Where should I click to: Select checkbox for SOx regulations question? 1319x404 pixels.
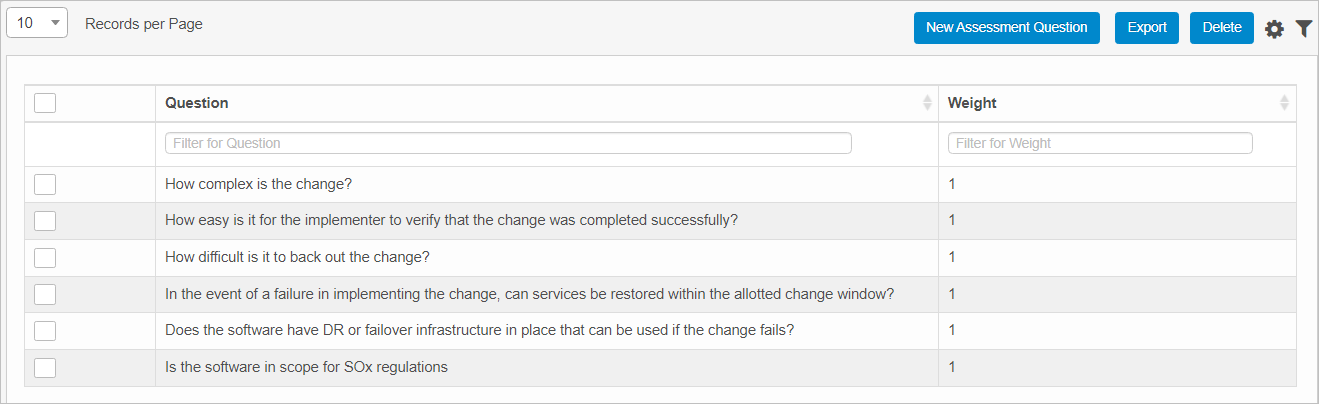coord(45,367)
